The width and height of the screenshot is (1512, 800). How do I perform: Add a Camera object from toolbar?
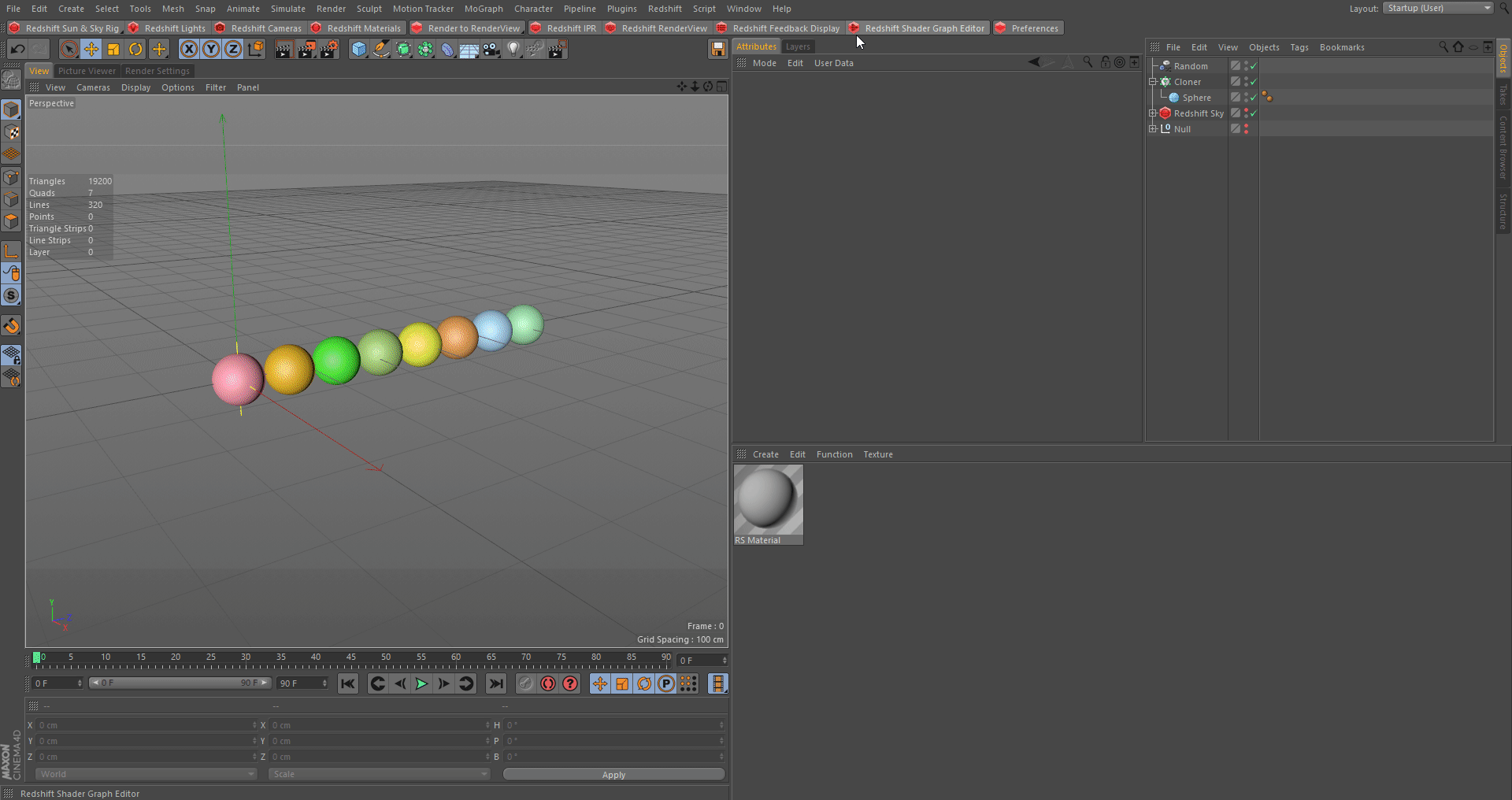click(x=491, y=50)
